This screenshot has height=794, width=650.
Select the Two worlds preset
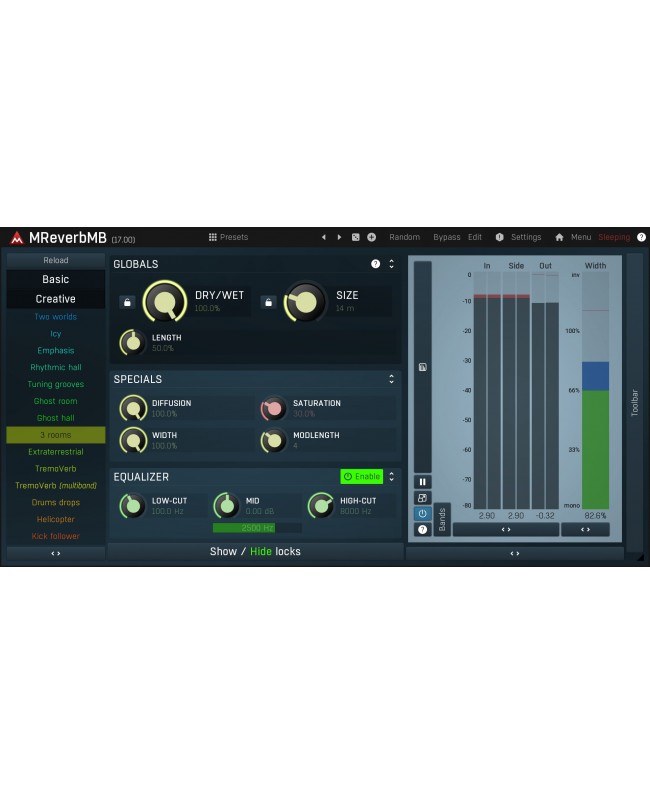(56, 317)
